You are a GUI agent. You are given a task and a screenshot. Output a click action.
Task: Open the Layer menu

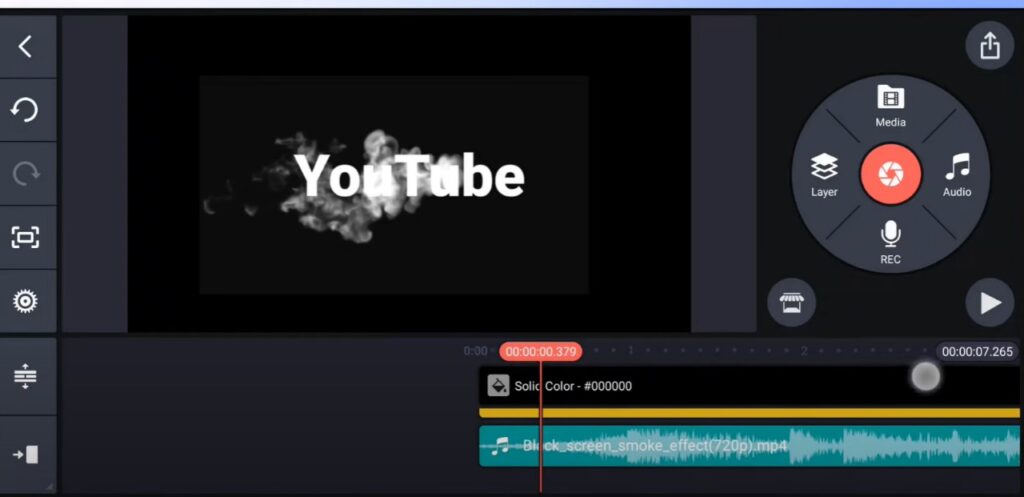824,175
